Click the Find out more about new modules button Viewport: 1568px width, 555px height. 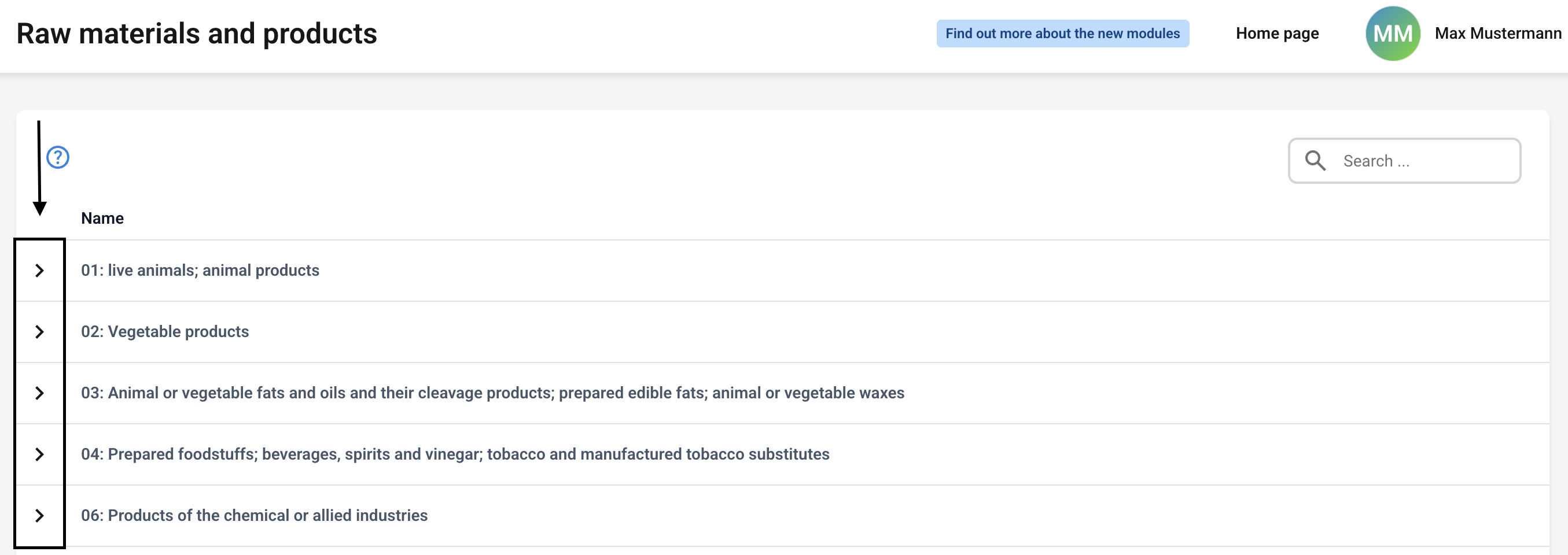click(1062, 34)
